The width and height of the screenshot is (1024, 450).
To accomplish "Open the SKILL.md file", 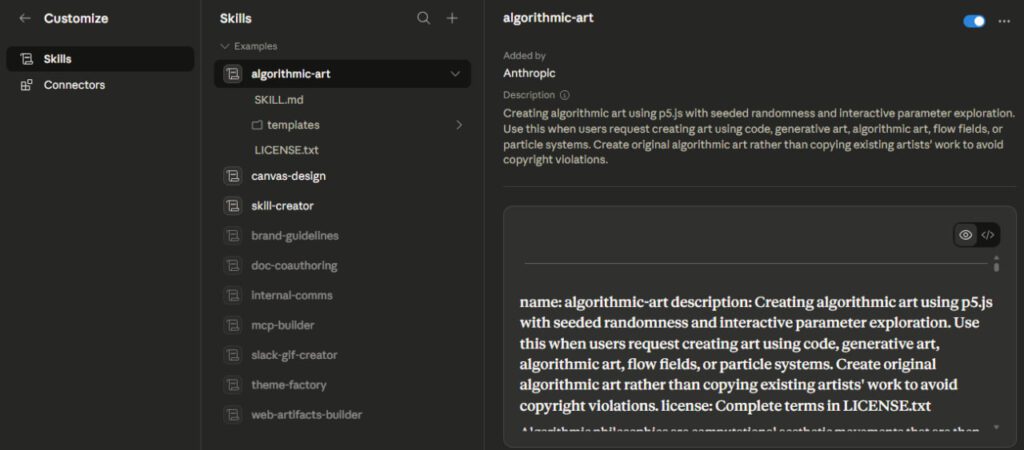I will 278,100.
